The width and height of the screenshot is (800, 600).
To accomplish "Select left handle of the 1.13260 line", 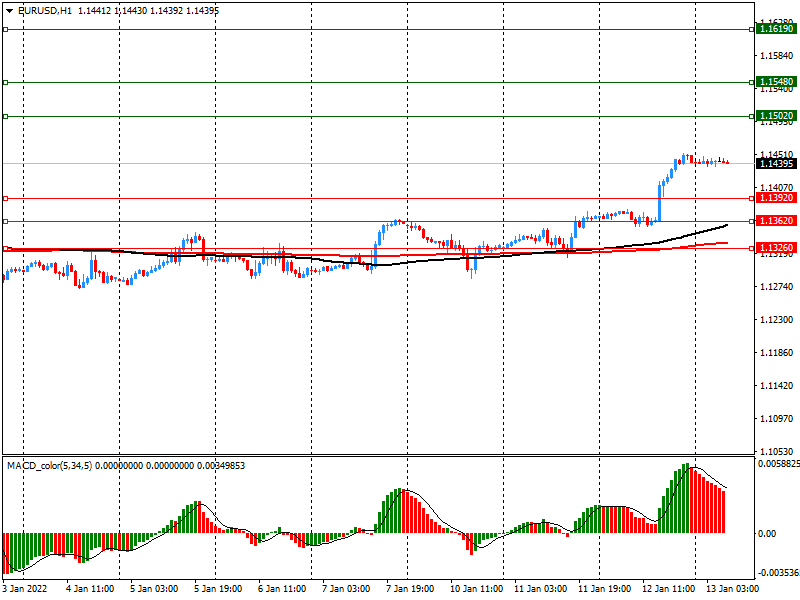I will pos(6,248).
